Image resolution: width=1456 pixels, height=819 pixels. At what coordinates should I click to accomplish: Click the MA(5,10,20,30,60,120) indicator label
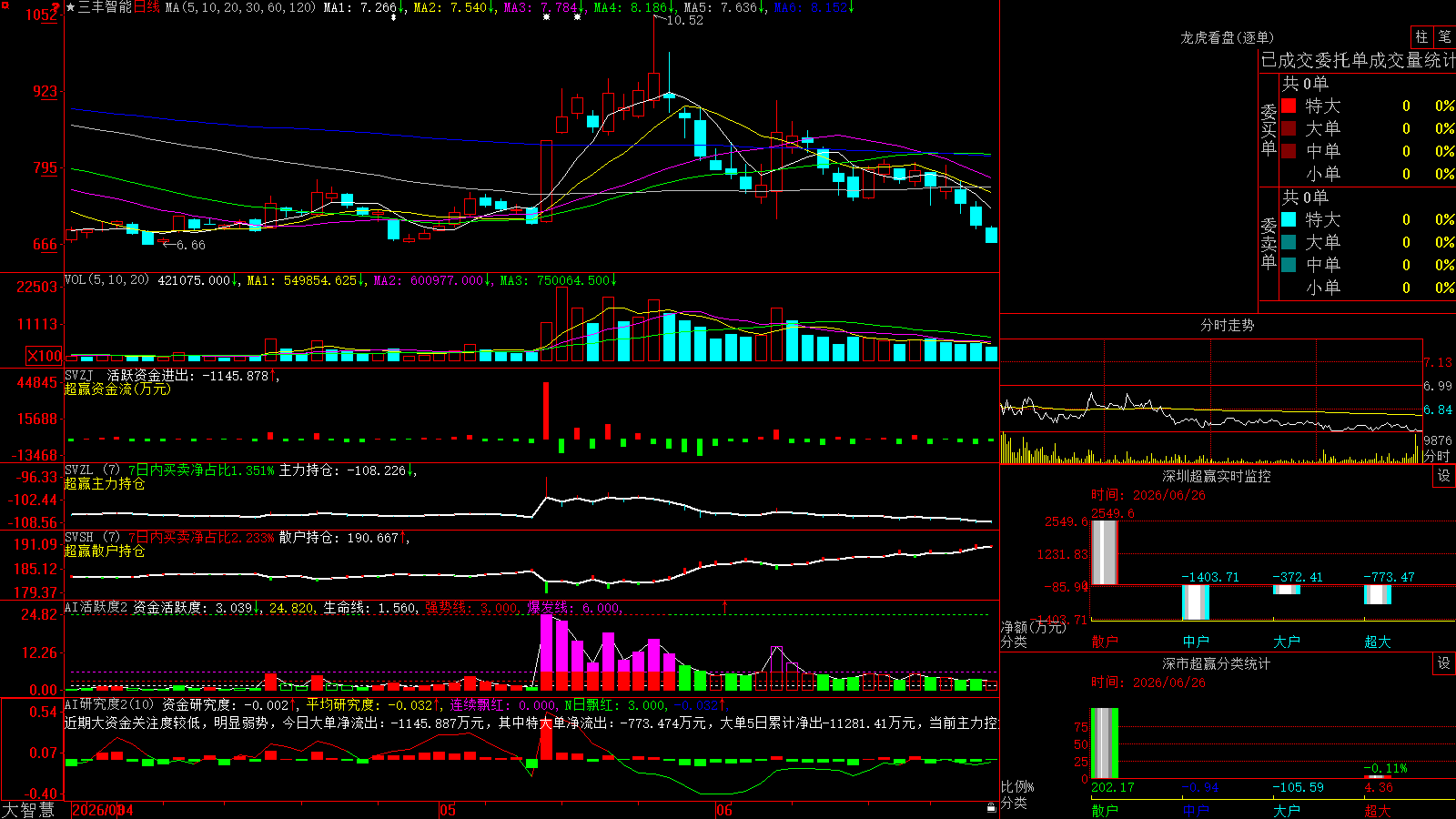pyautogui.click(x=240, y=7)
